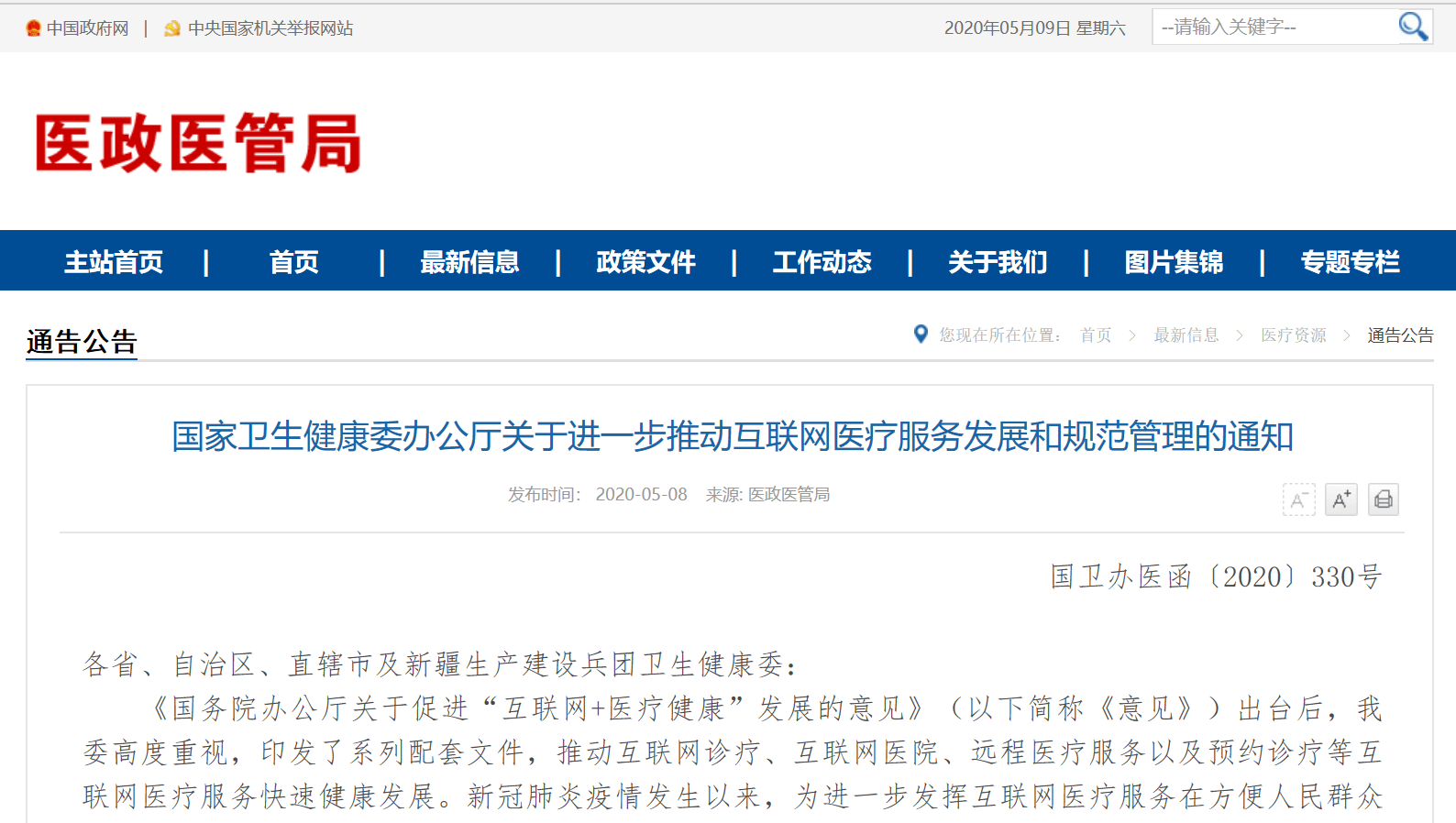Click the article title about 互联网医疗服务
1456x823 pixels.
pos(733,436)
